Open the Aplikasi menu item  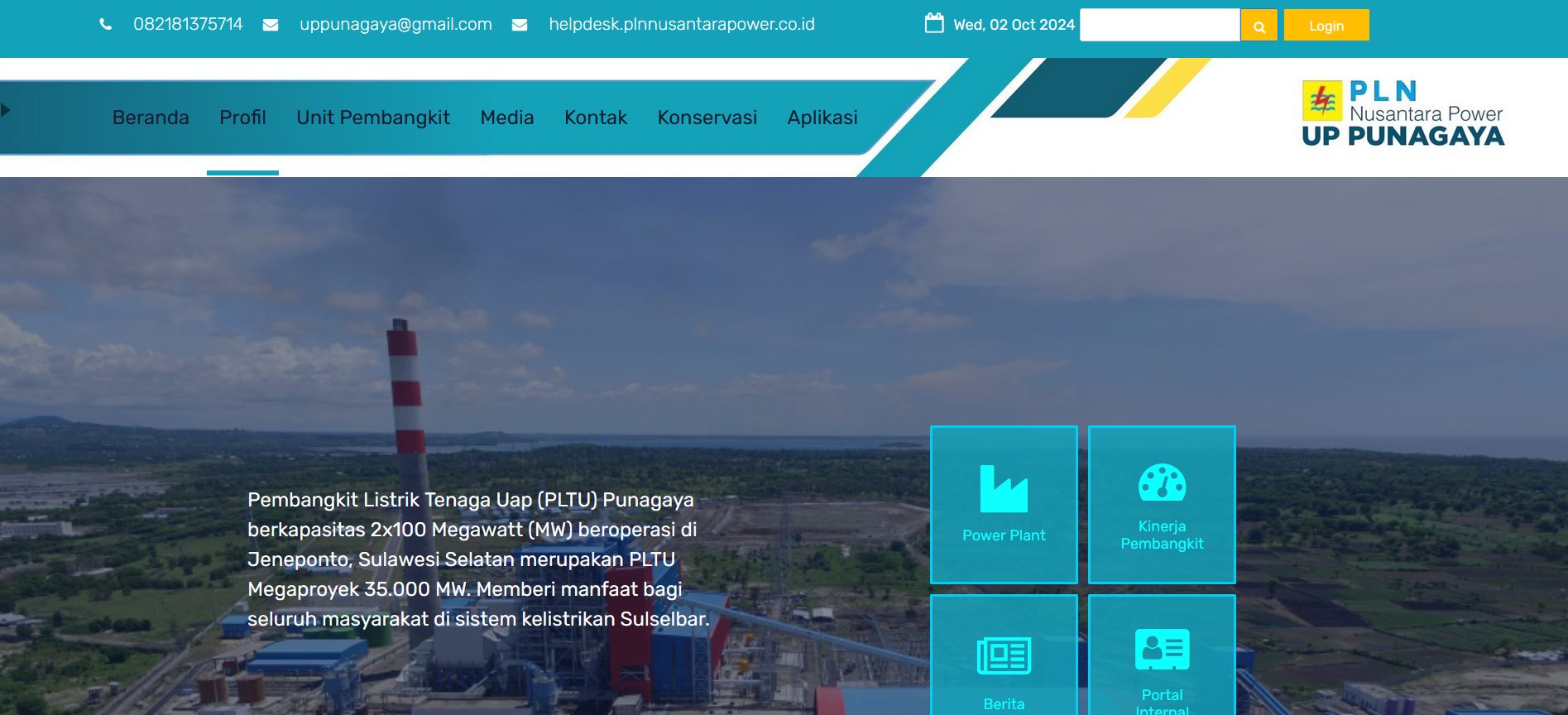pyautogui.click(x=822, y=118)
